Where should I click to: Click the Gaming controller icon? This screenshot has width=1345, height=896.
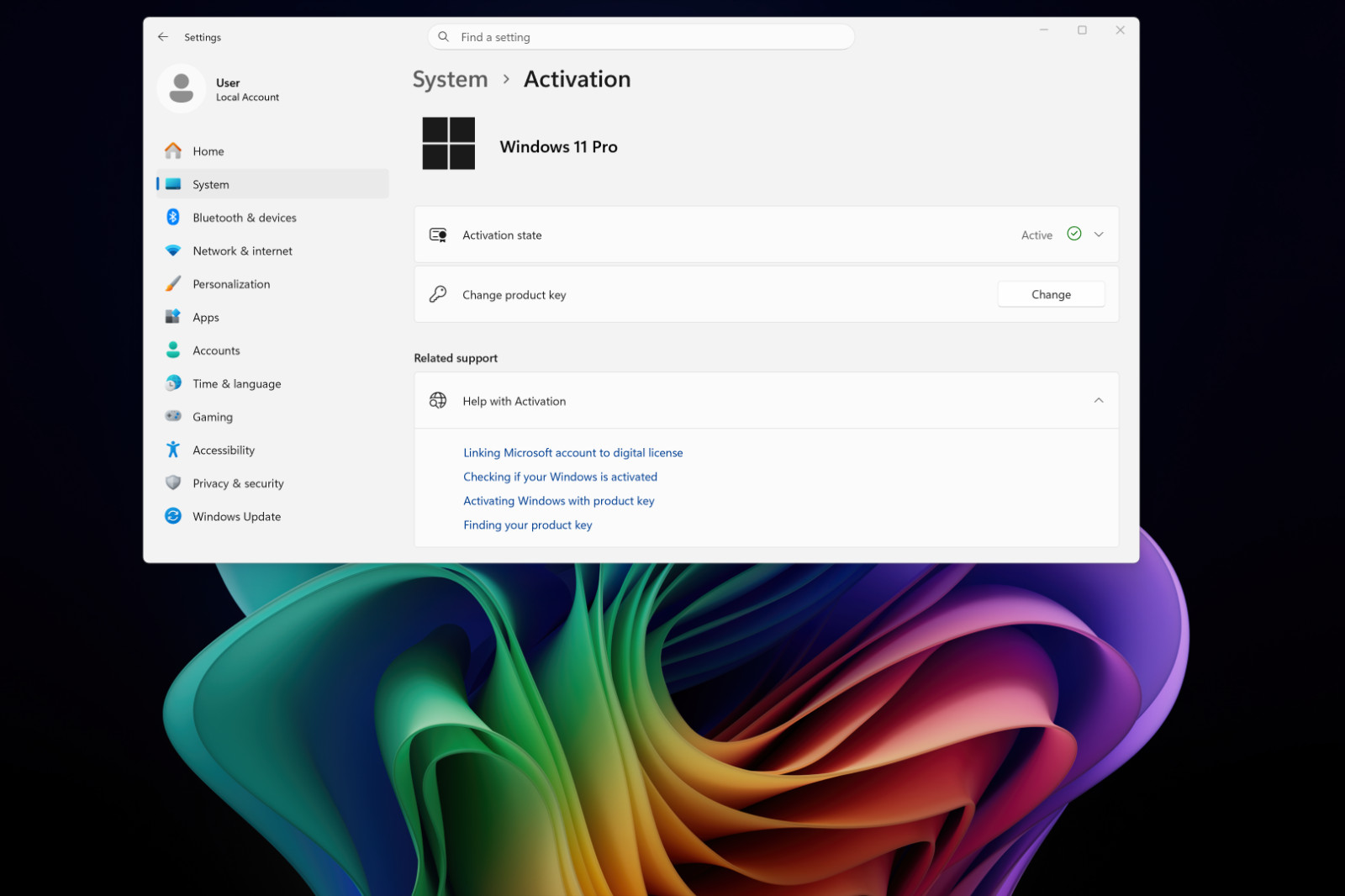[173, 416]
